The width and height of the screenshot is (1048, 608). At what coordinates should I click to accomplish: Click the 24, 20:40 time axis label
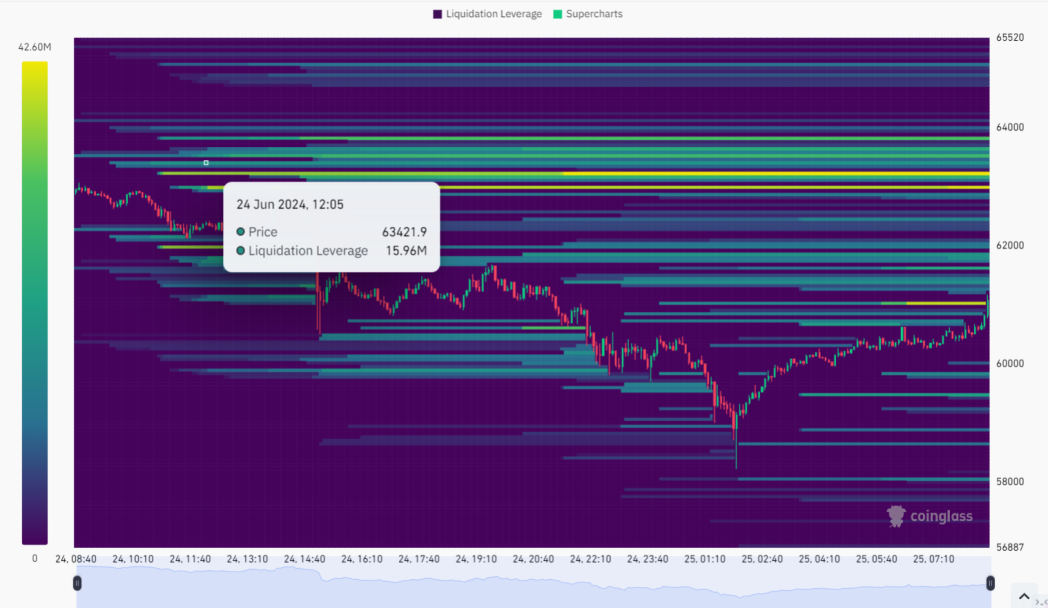533,559
